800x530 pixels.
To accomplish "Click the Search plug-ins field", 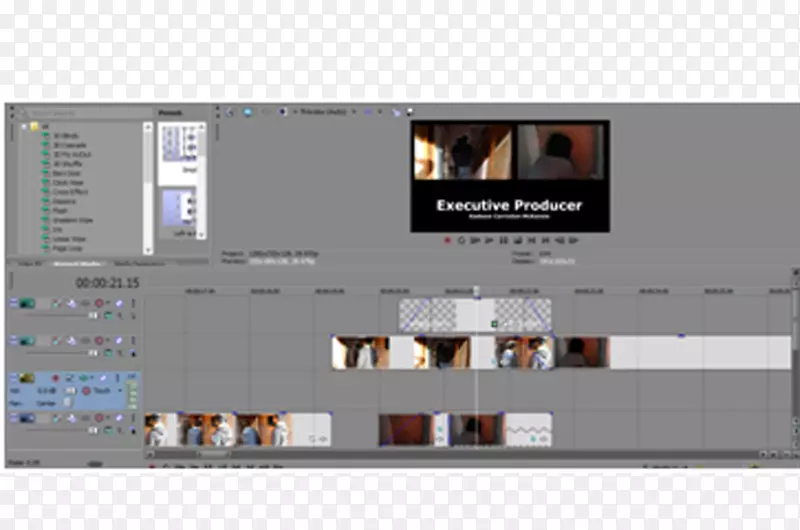I will [x=87, y=113].
